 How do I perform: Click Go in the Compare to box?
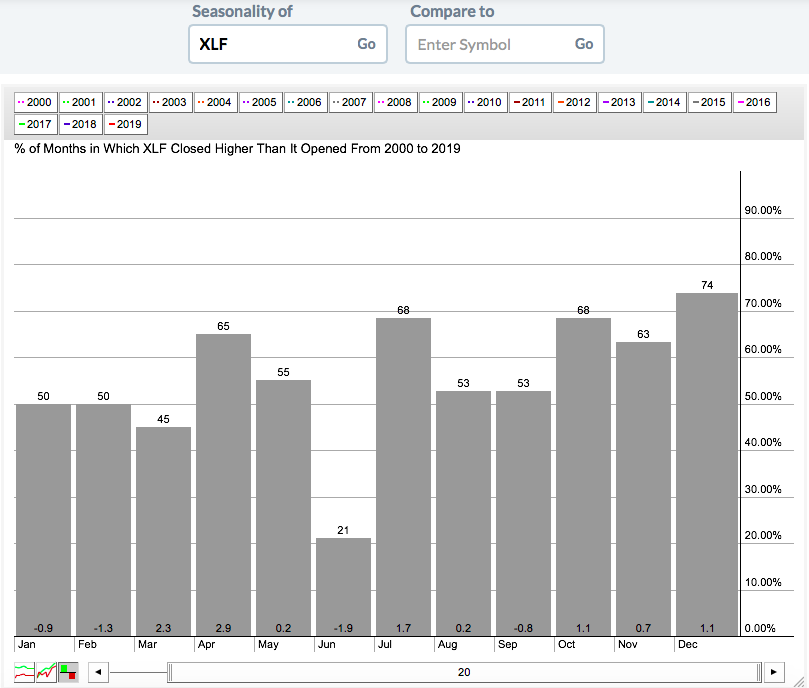pos(584,44)
